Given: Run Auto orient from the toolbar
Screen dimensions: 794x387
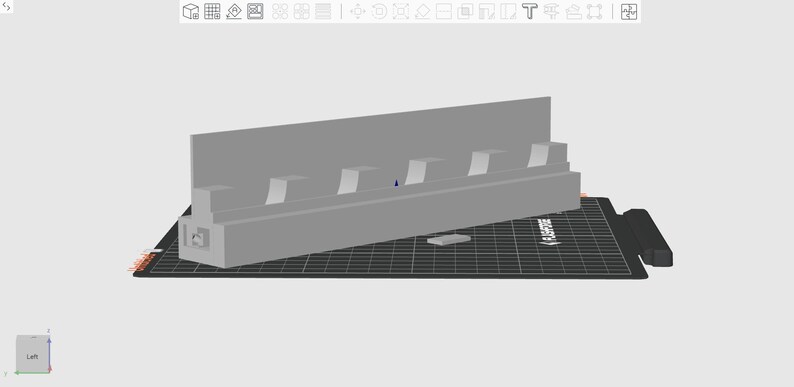Looking at the screenshot, I should click(233, 11).
